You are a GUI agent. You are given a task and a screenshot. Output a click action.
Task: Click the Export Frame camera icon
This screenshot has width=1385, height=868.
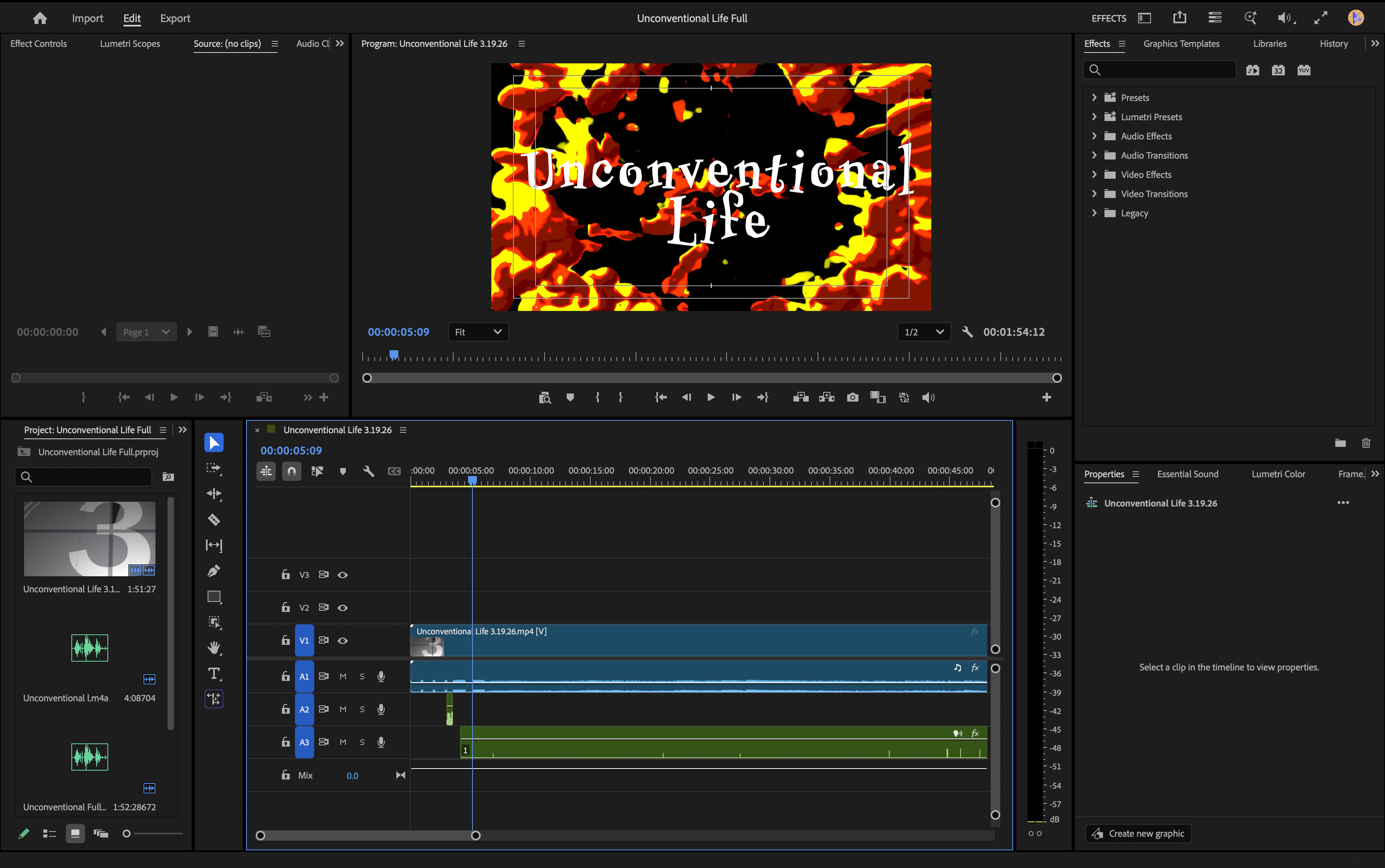852,397
